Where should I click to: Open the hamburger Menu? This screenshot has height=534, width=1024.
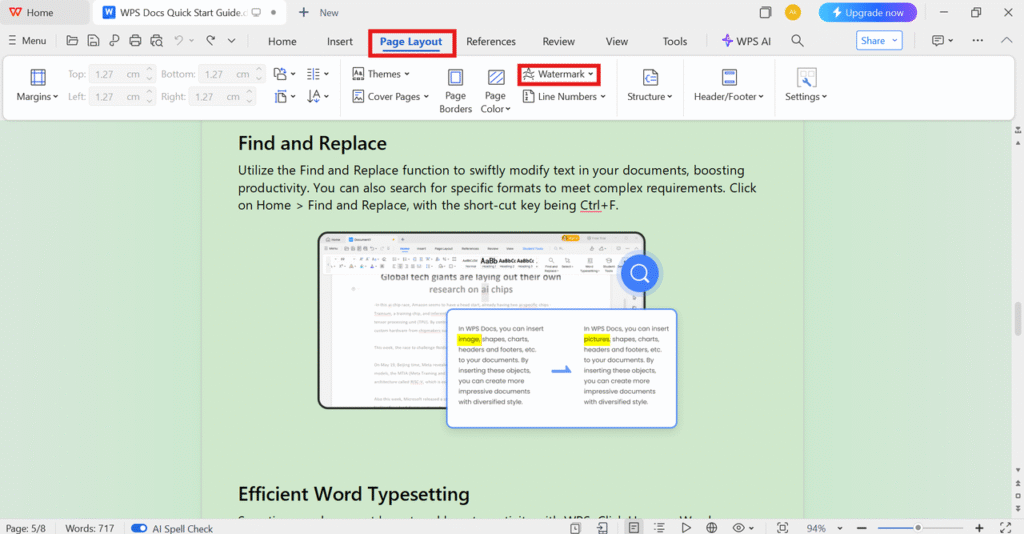pos(27,40)
